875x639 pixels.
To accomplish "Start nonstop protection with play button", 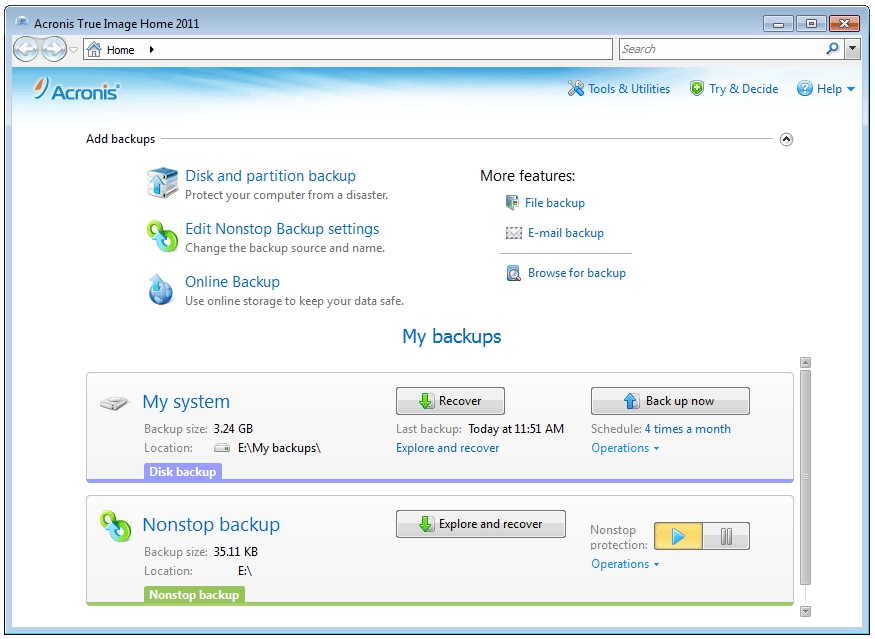I will click(678, 536).
